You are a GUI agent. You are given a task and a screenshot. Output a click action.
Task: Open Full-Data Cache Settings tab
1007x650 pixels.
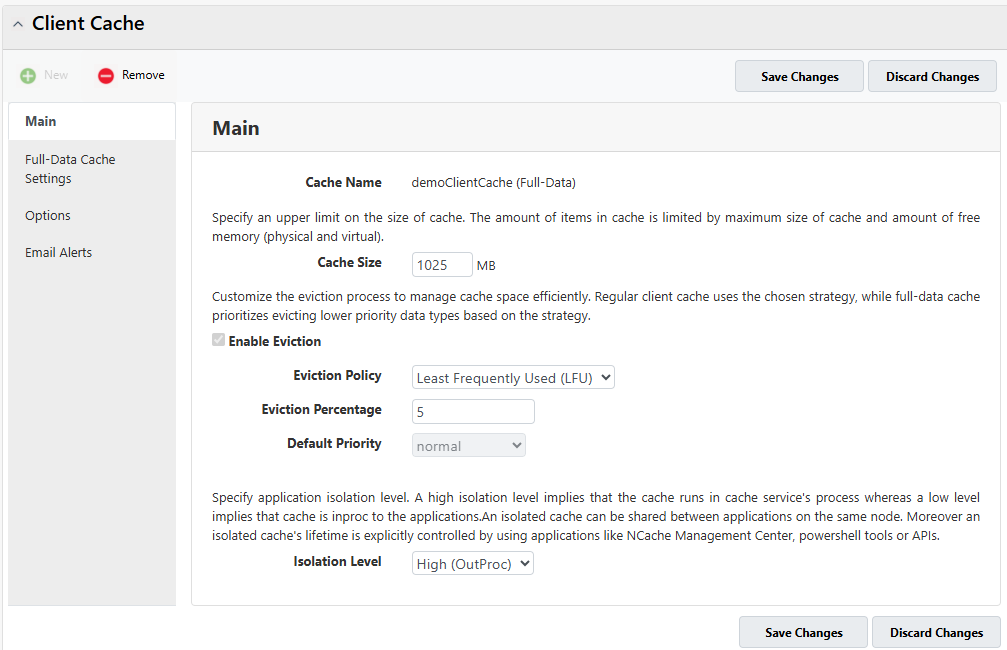[92, 169]
